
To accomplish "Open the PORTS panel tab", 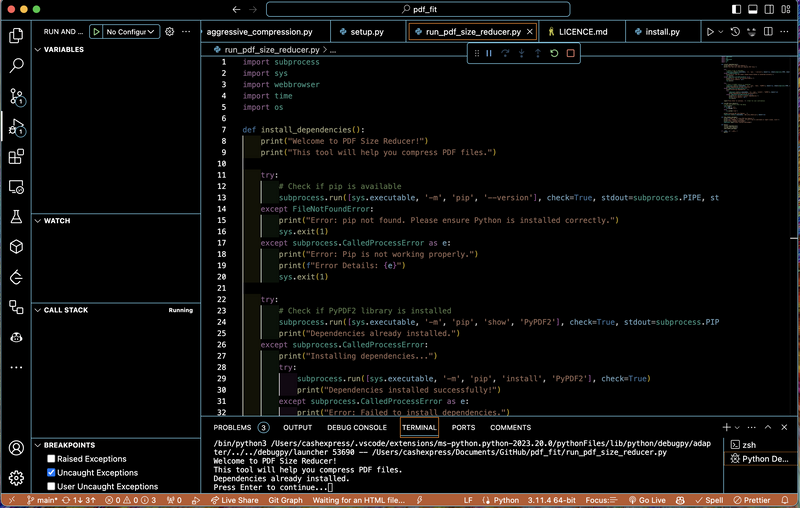I will [x=463, y=427].
